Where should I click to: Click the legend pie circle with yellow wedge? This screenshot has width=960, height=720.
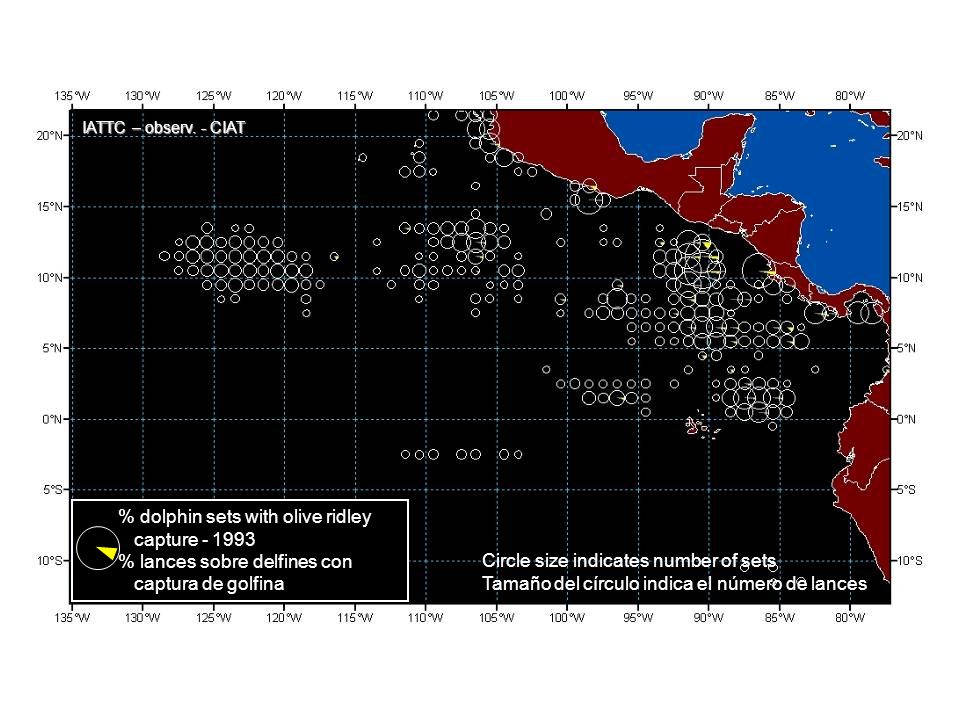tap(98, 548)
